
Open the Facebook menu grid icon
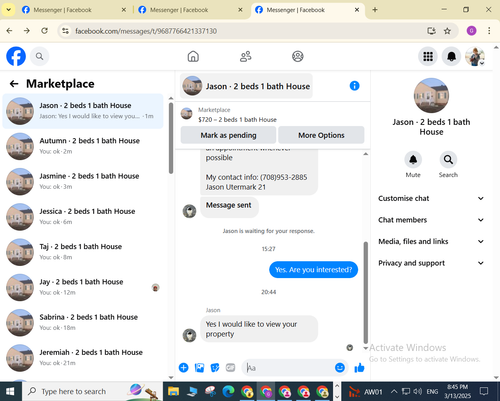click(428, 56)
